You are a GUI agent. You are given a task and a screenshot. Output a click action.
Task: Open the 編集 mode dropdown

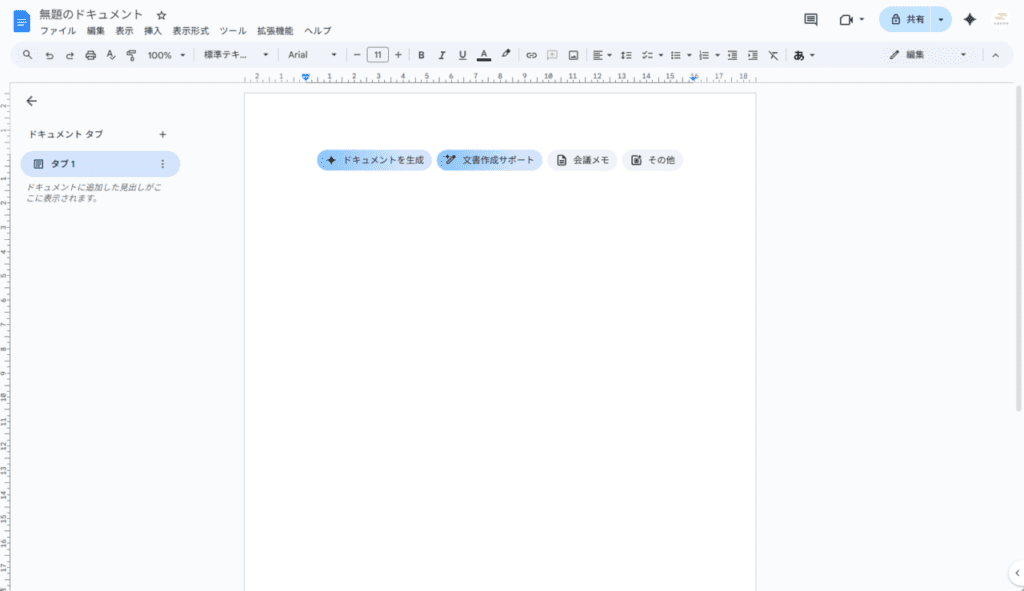point(928,55)
